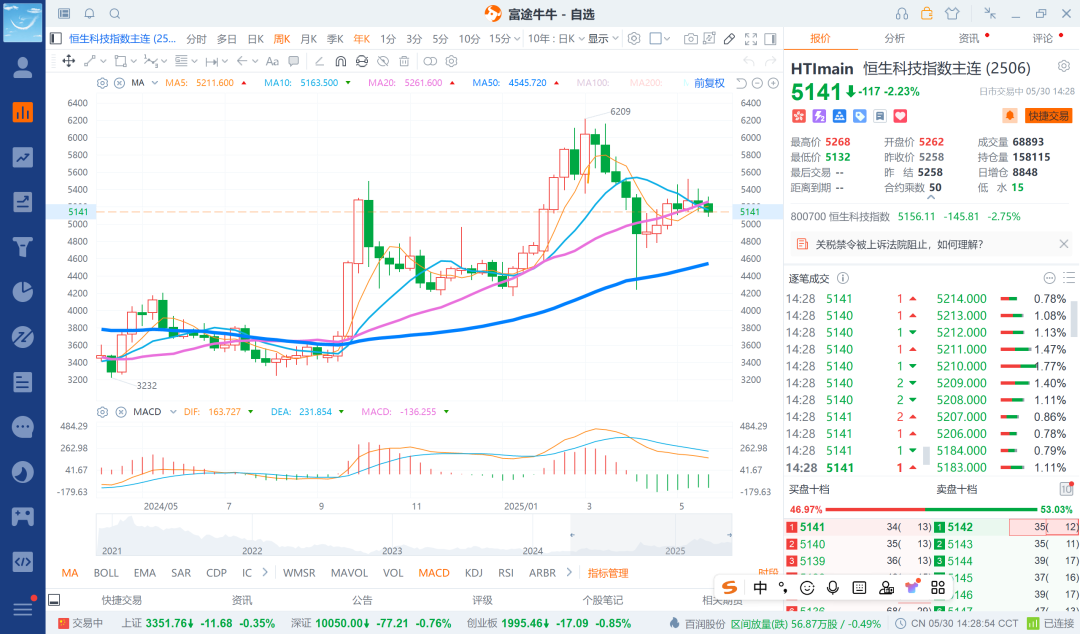
Task: Open the code brackets icon in sidebar
Action: (x=23, y=562)
